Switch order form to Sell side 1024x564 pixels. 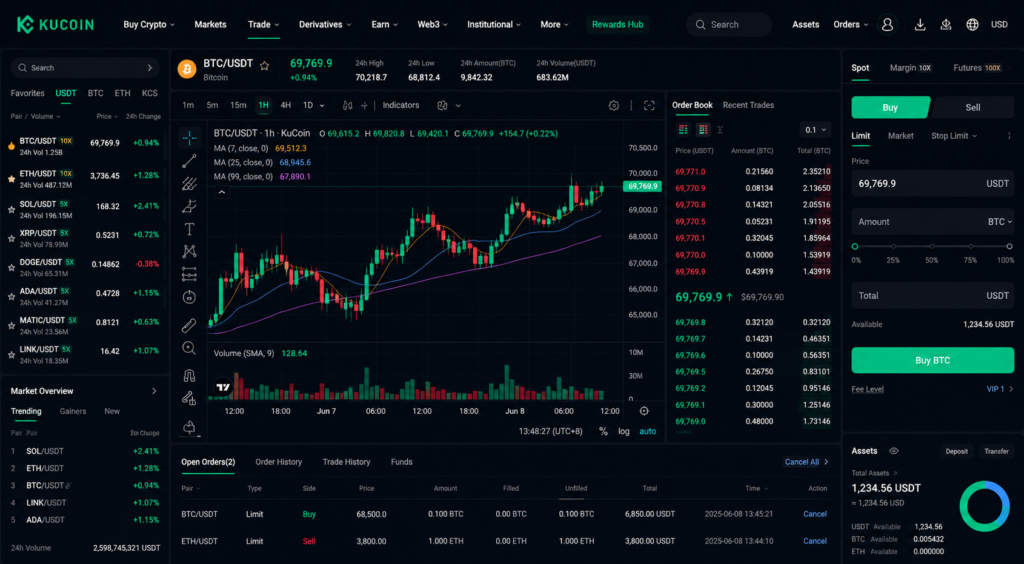pos(972,107)
